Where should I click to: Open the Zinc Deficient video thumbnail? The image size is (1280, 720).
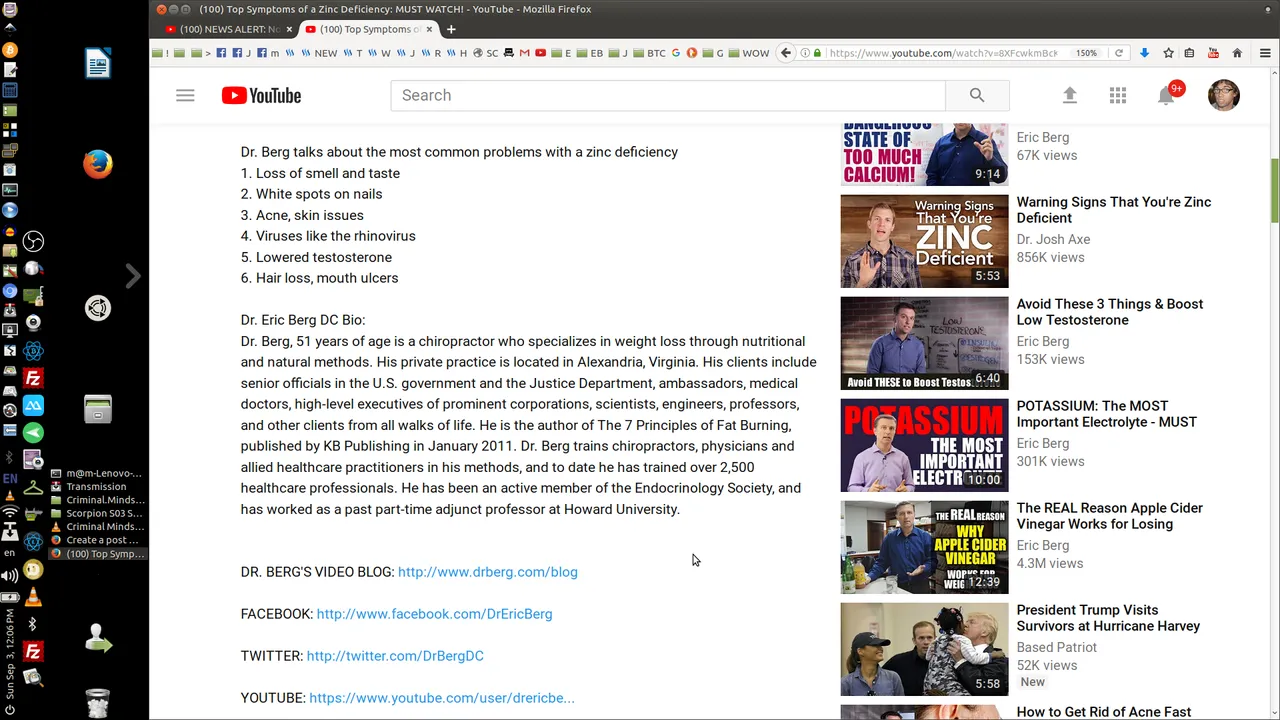tap(924, 241)
